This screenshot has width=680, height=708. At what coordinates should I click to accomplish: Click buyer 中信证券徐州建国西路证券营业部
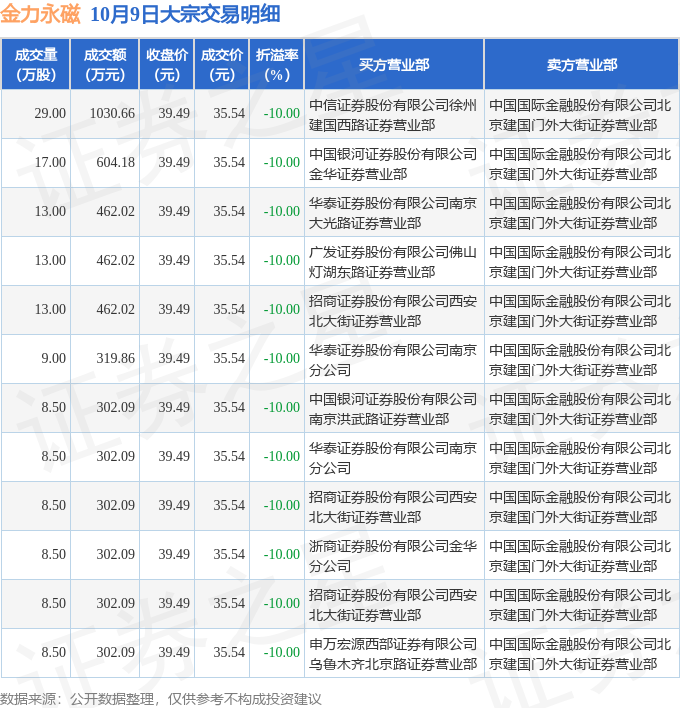(x=393, y=115)
